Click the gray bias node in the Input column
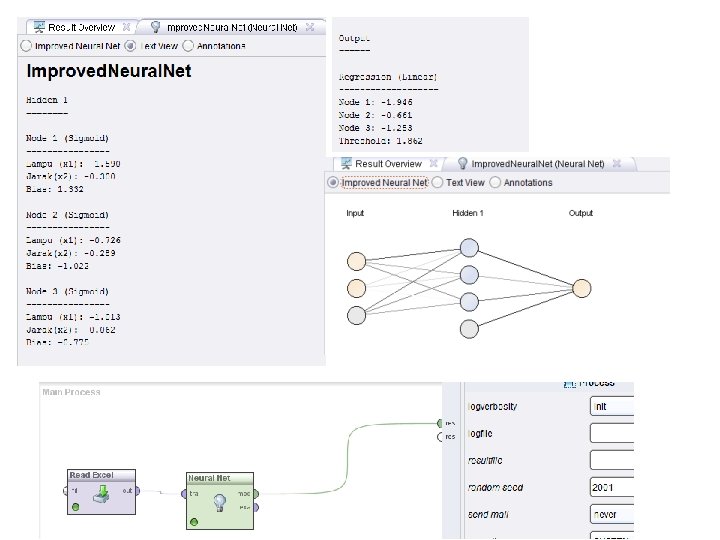Image resolution: width=720 pixels, height=540 pixels. tap(356, 315)
